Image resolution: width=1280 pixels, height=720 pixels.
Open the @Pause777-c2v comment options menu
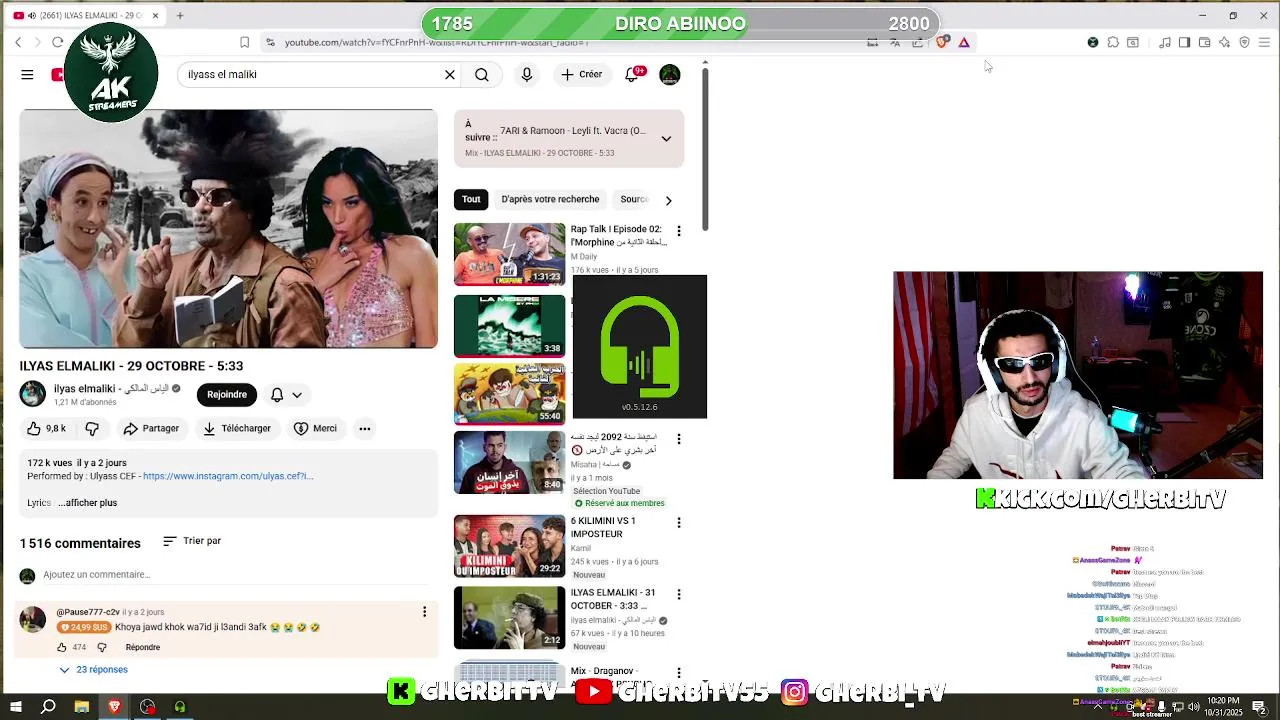pyautogui.click(x=424, y=612)
